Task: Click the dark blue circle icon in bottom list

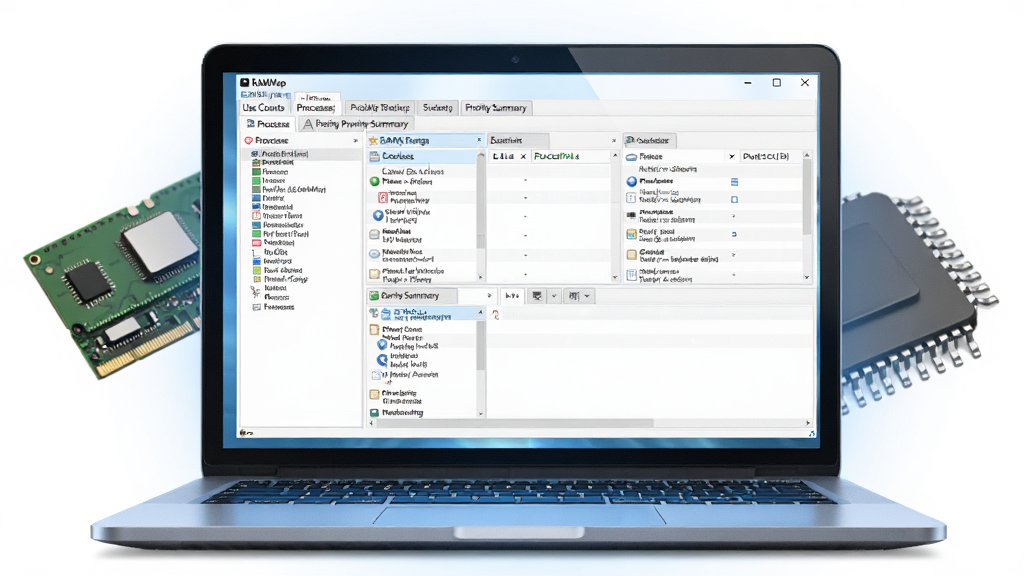Action: pos(382,360)
